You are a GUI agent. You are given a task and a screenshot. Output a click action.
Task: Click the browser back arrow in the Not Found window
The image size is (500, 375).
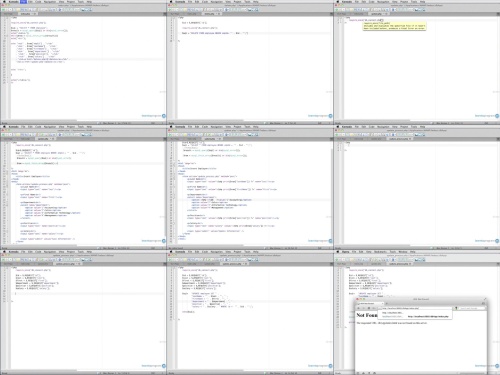[x=359, y=308]
